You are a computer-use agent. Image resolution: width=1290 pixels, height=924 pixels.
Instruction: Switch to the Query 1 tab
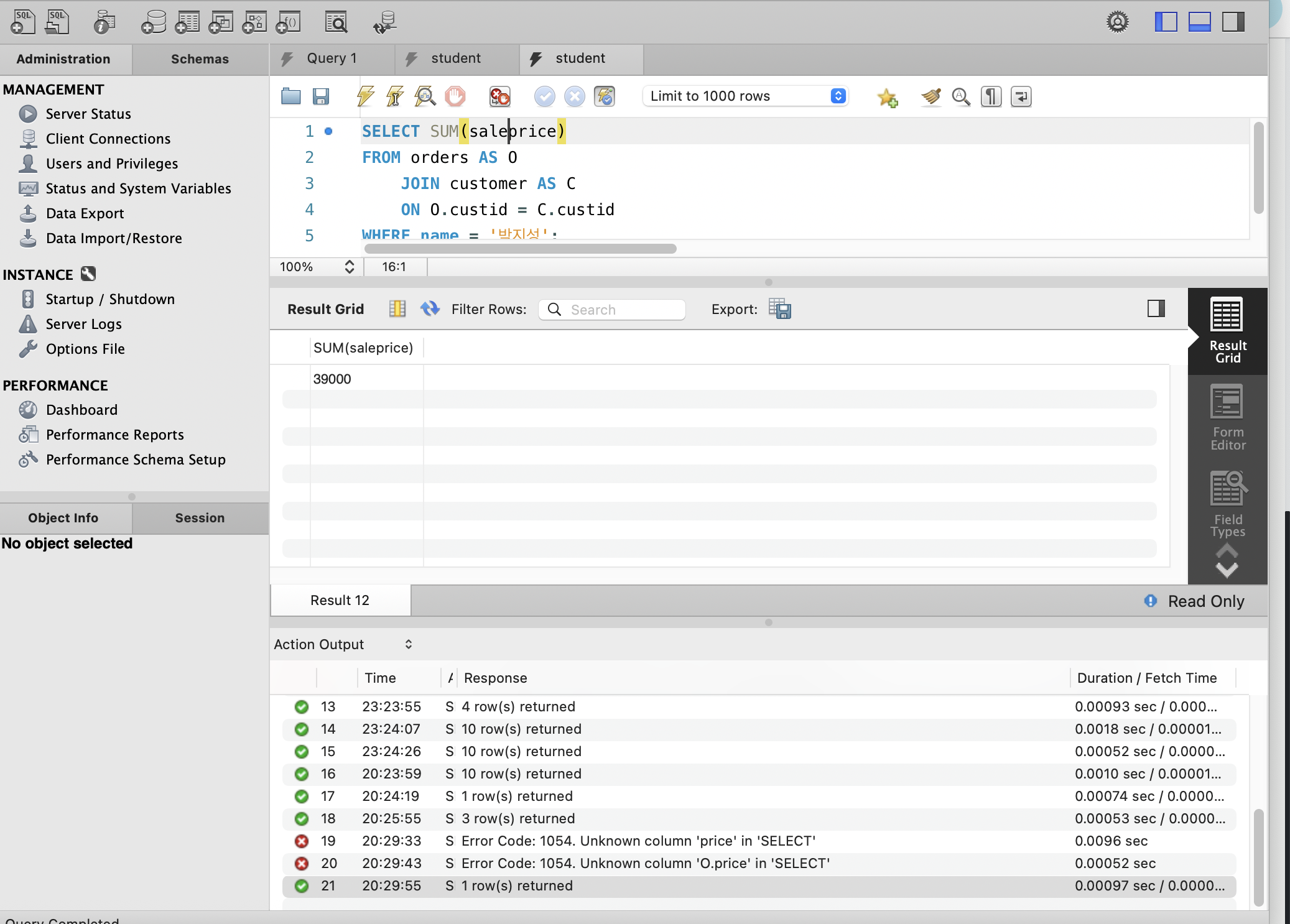tap(331, 58)
